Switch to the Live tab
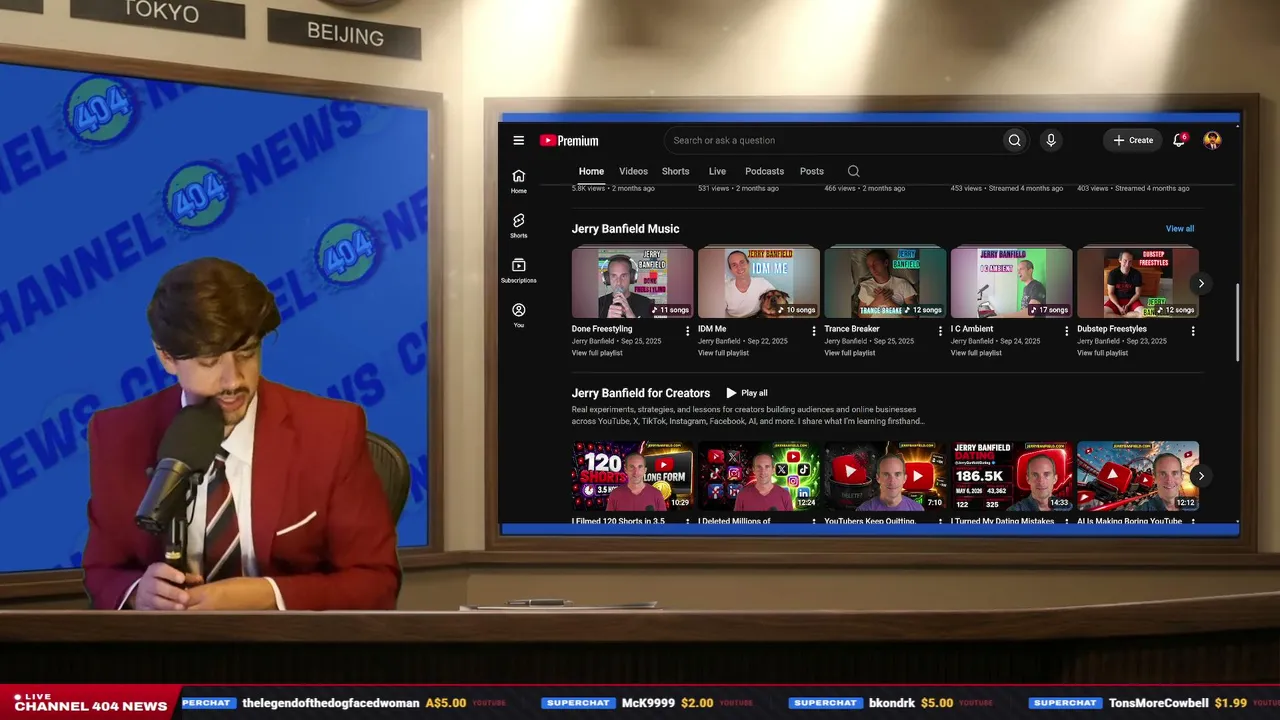Image resolution: width=1280 pixels, height=720 pixels. (717, 171)
